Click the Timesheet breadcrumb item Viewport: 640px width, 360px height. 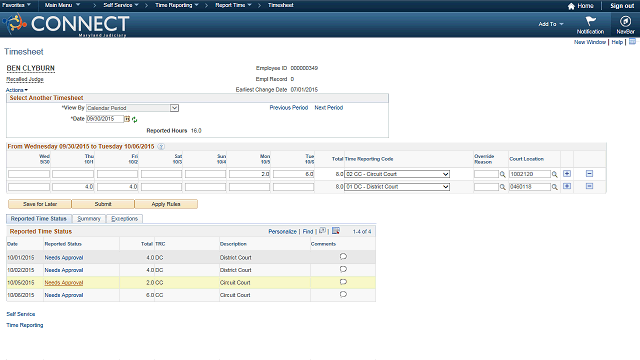coord(281,5)
